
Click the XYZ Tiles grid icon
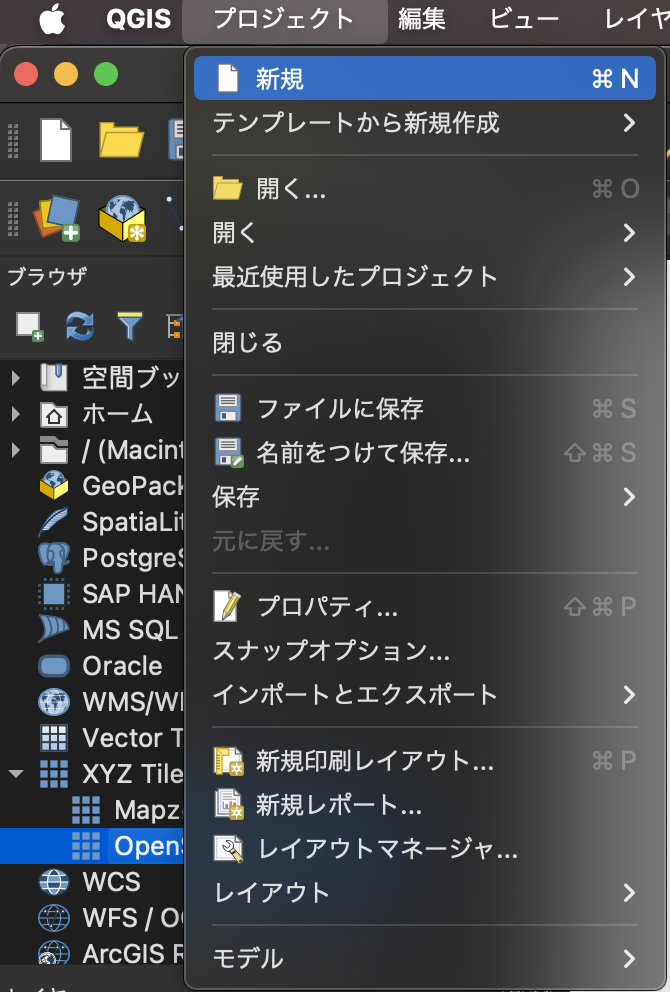point(54,774)
